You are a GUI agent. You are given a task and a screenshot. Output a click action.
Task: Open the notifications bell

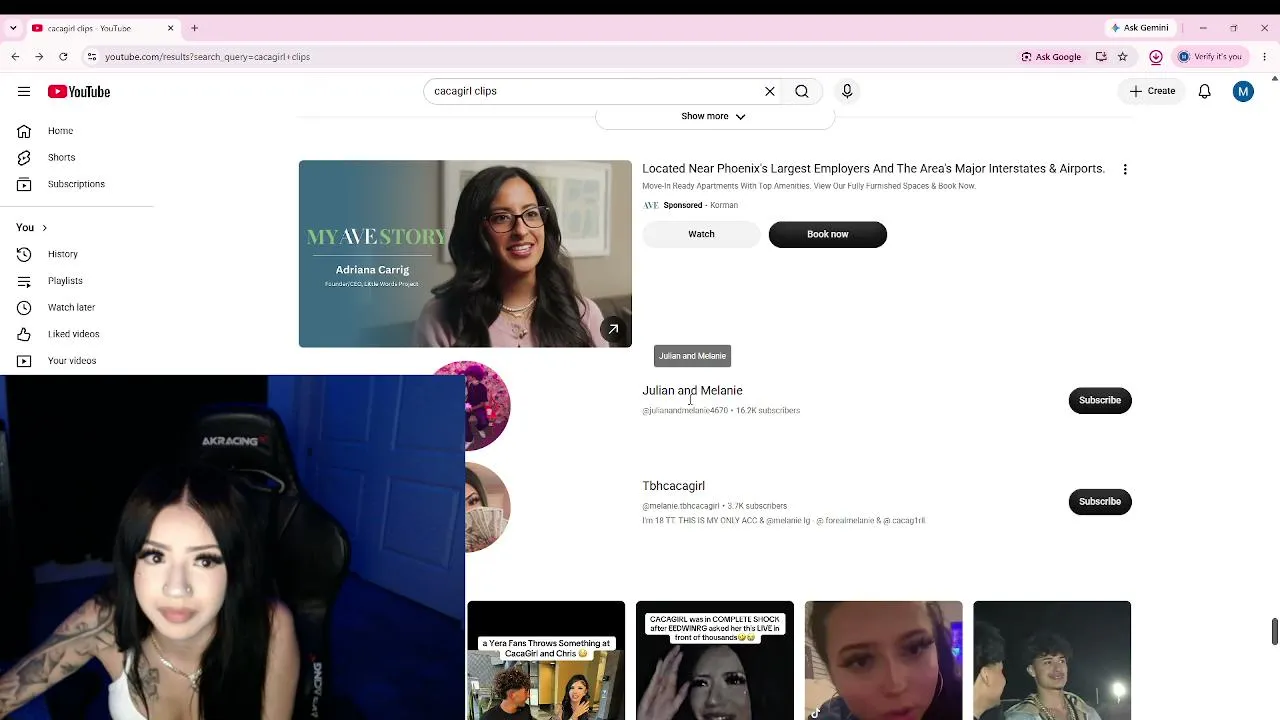click(x=1205, y=91)
